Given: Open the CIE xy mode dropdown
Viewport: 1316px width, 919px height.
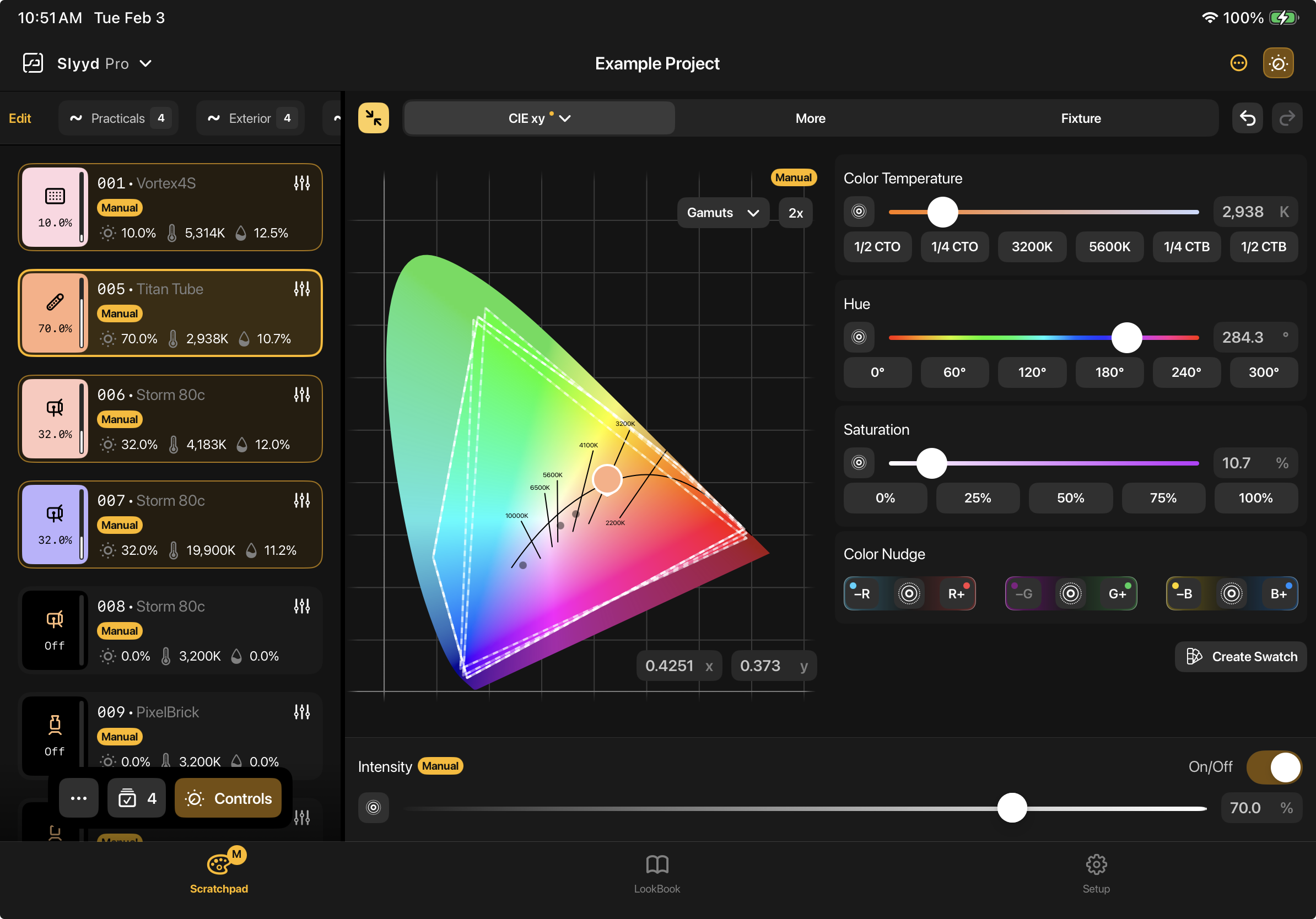Looking at the screenshot, I should [x=538, y=117].
